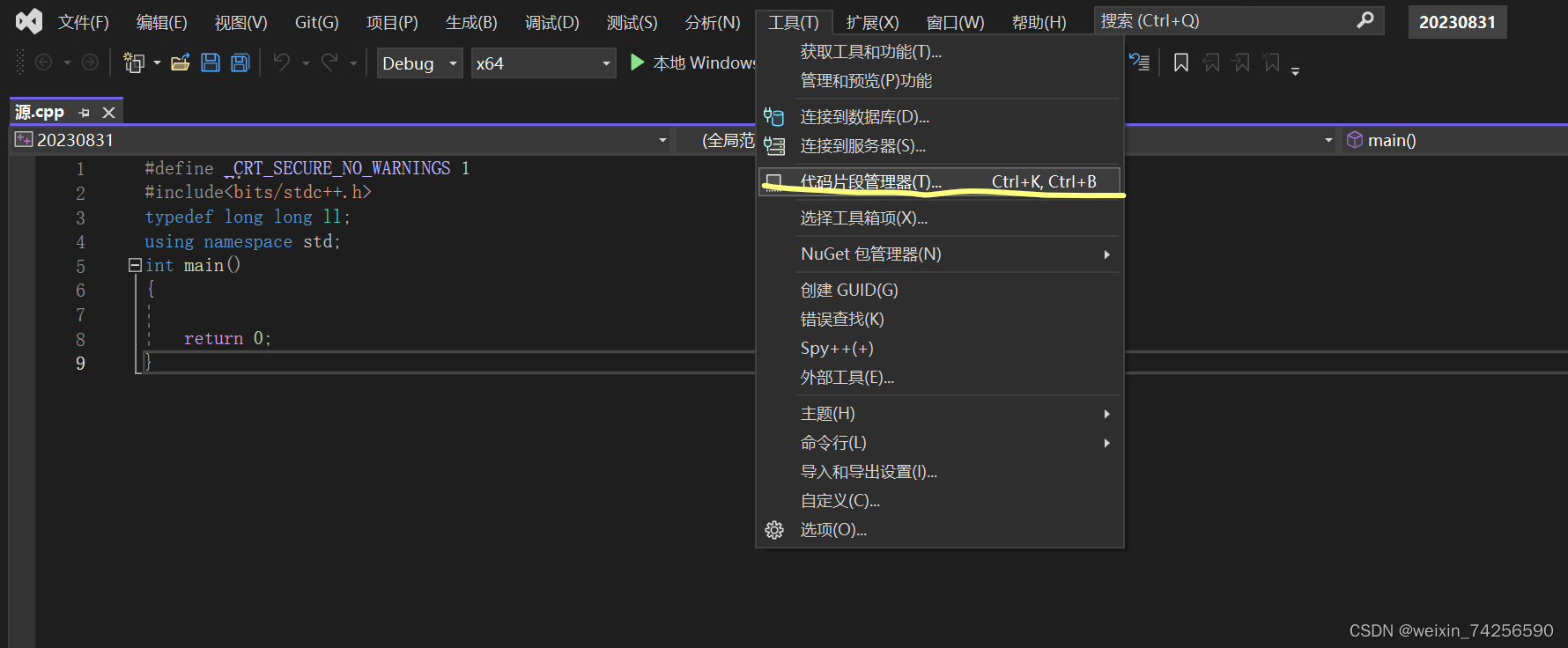1568x648 pixels.
Task: Click the using namespace std line
Action: click(242, 241)
